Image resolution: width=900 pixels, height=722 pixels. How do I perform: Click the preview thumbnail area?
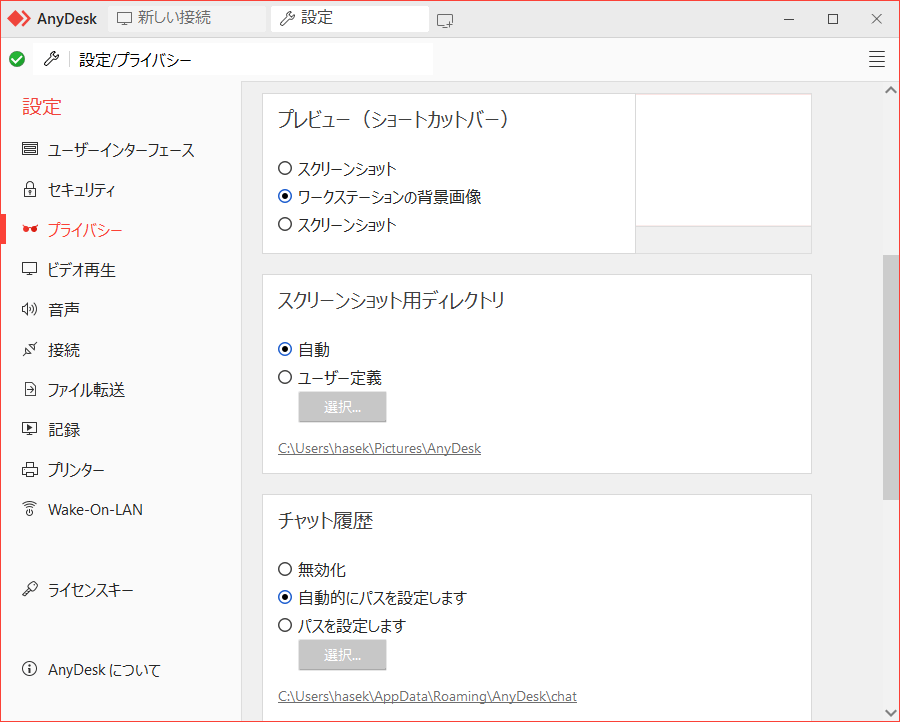(723, 173)
